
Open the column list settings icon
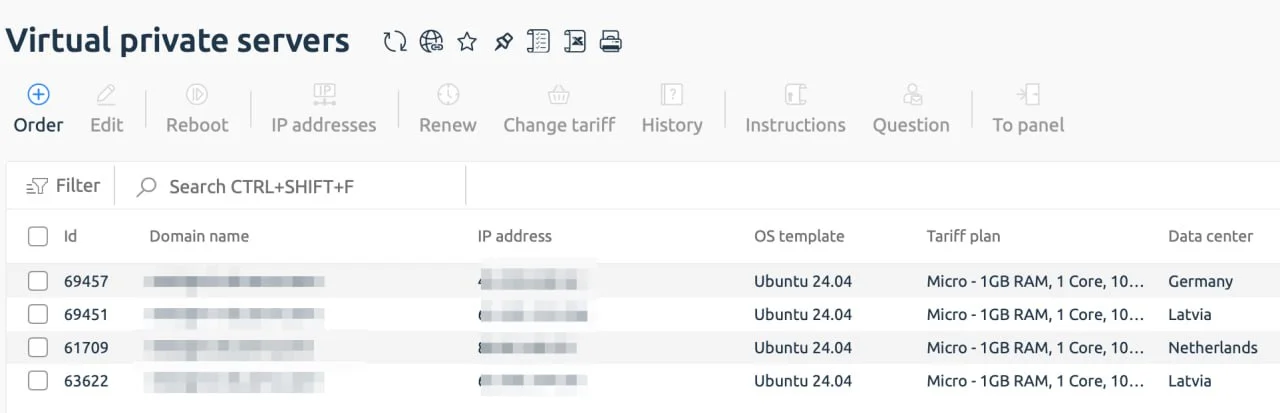(538, 41)
